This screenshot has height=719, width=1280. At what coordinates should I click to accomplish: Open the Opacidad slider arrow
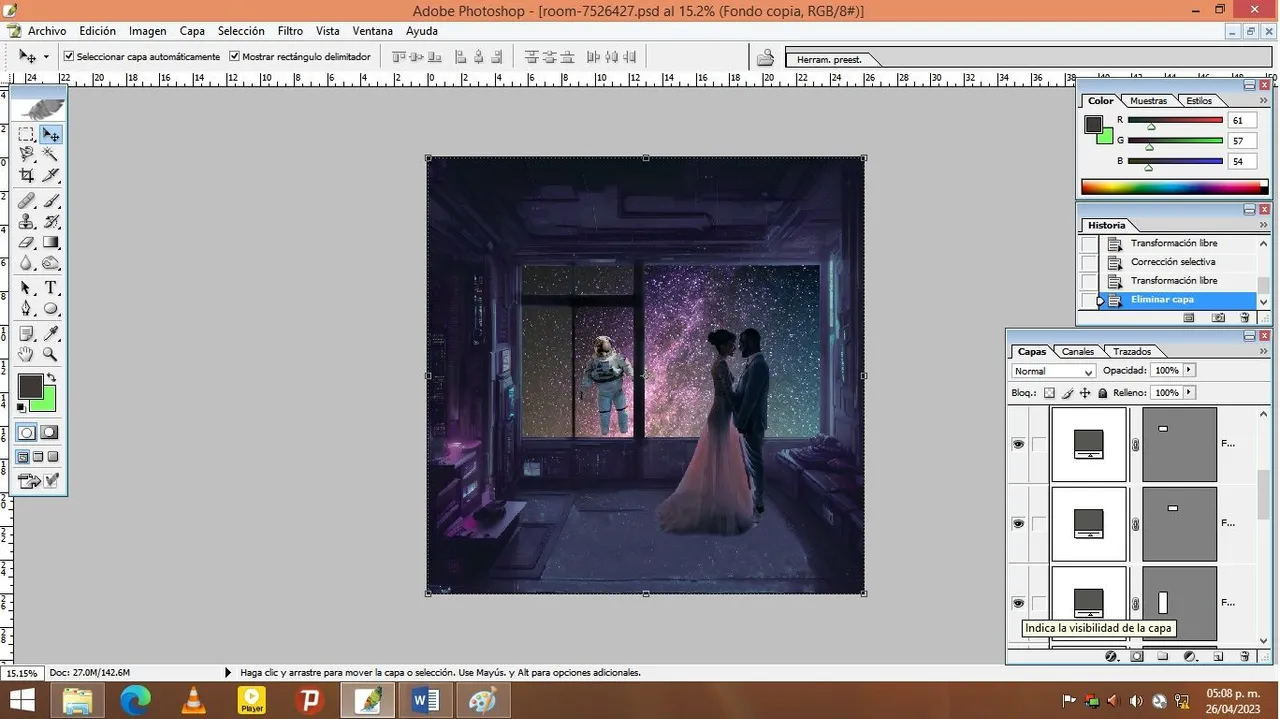coord(1189,370)
